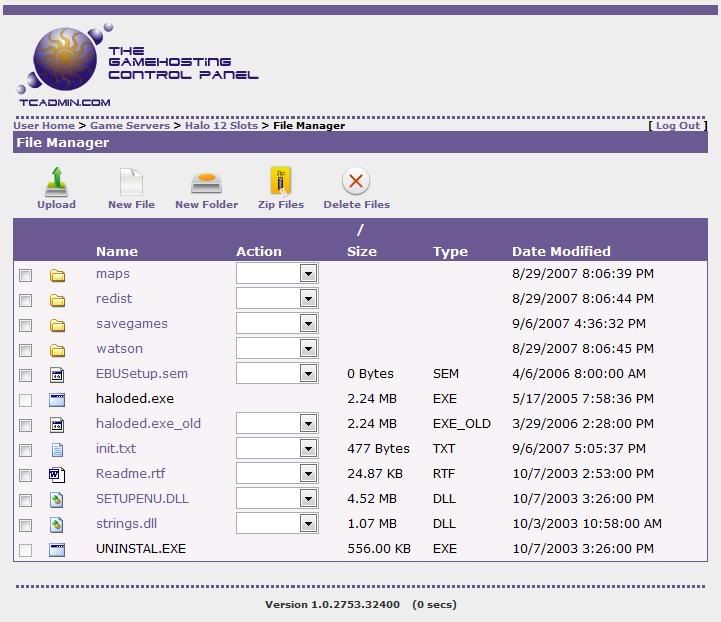Click the Halo 12 Slots breadcrumb
The width and height of the screenshot is (721, 622).
(x=221, y=126)
